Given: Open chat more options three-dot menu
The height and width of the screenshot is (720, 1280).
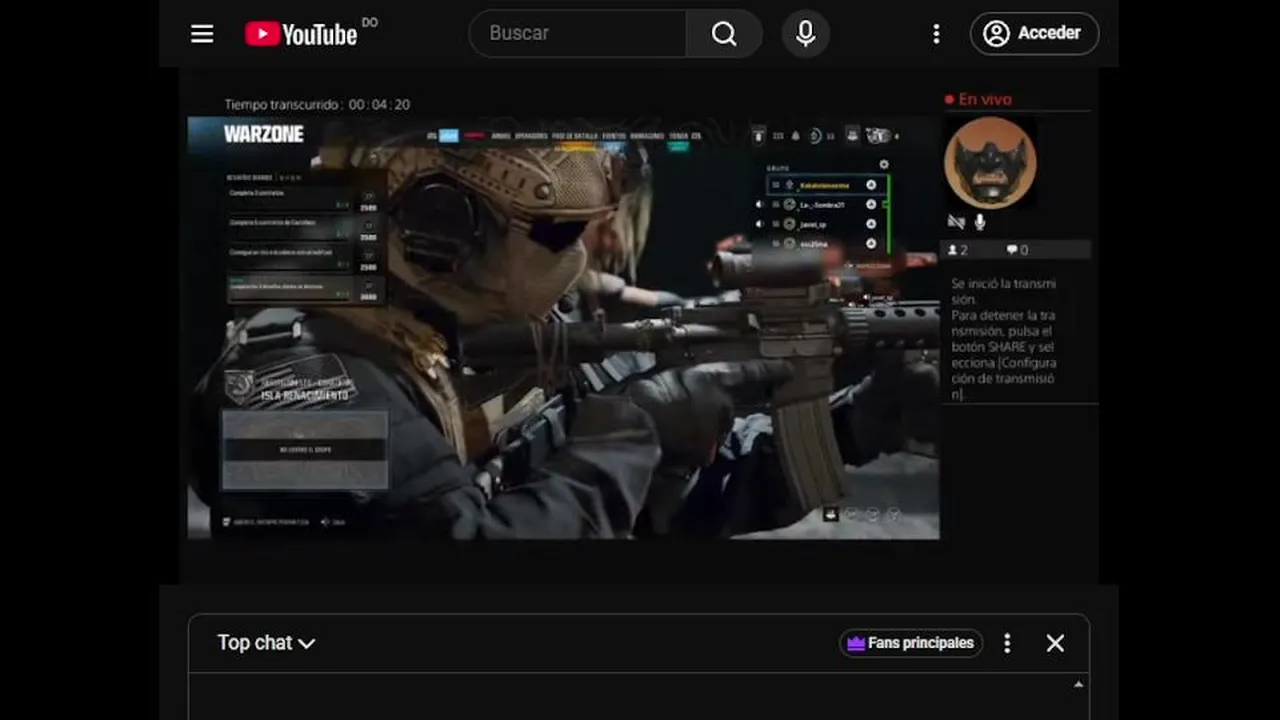Looking at the screenshot, I should point(1007,643).
